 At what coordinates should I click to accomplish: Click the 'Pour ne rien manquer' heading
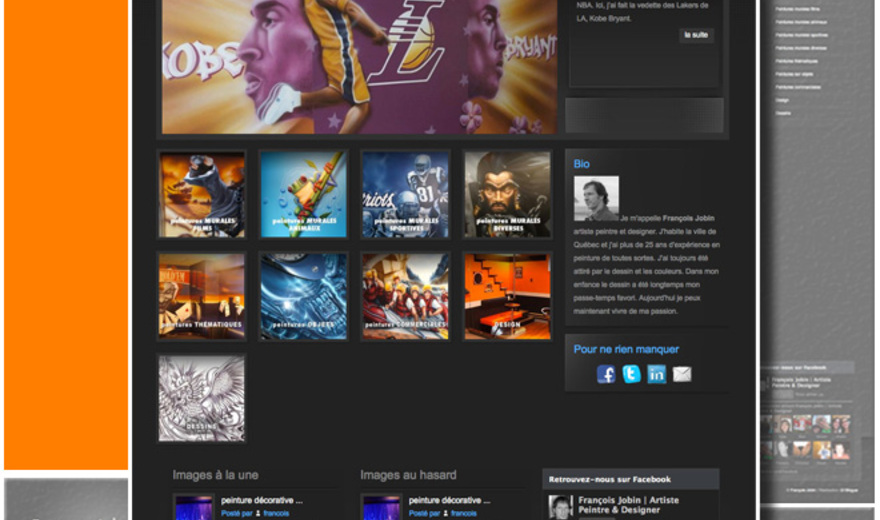(626, 349)
